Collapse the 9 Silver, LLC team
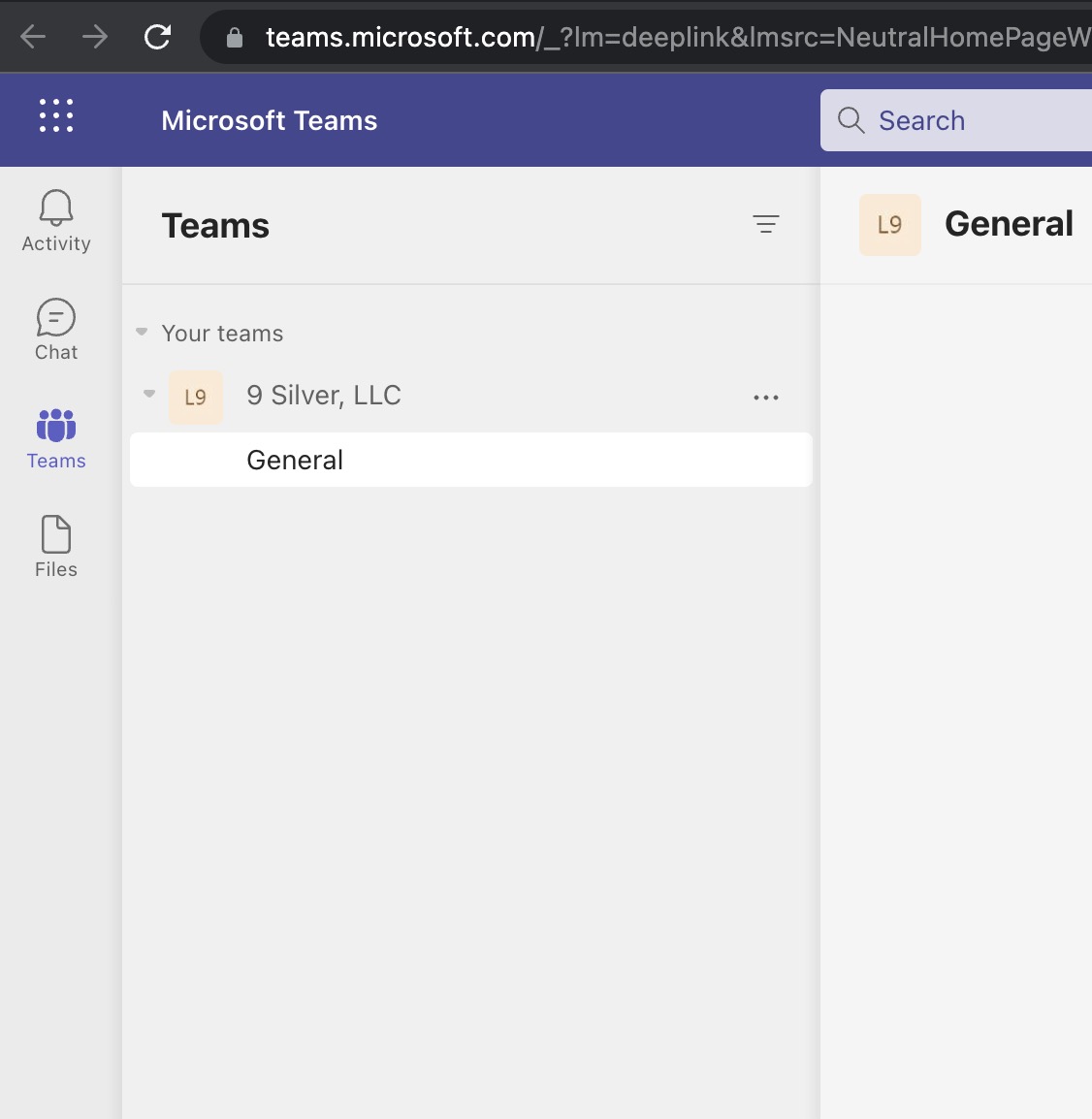The width and height of the screenshot is (1092, 1119). [149, 394]
